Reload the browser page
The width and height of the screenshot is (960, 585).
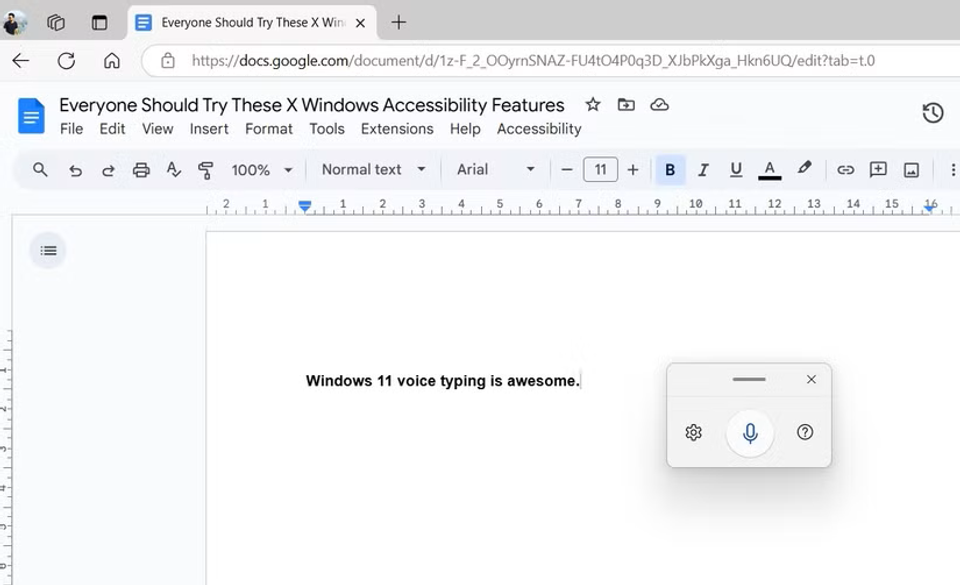(x=66, y=61)
